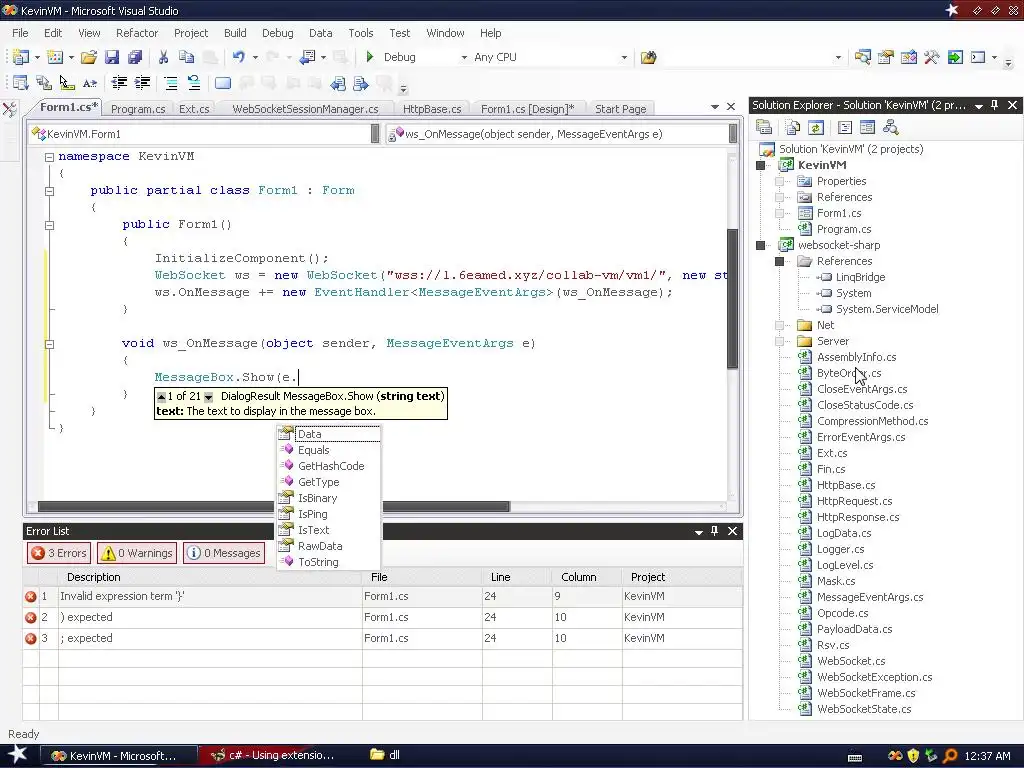1024x768 pixels.
Task: Click the code editor horizontal scrollbar thumb
Action: click(x=274, y=507)
